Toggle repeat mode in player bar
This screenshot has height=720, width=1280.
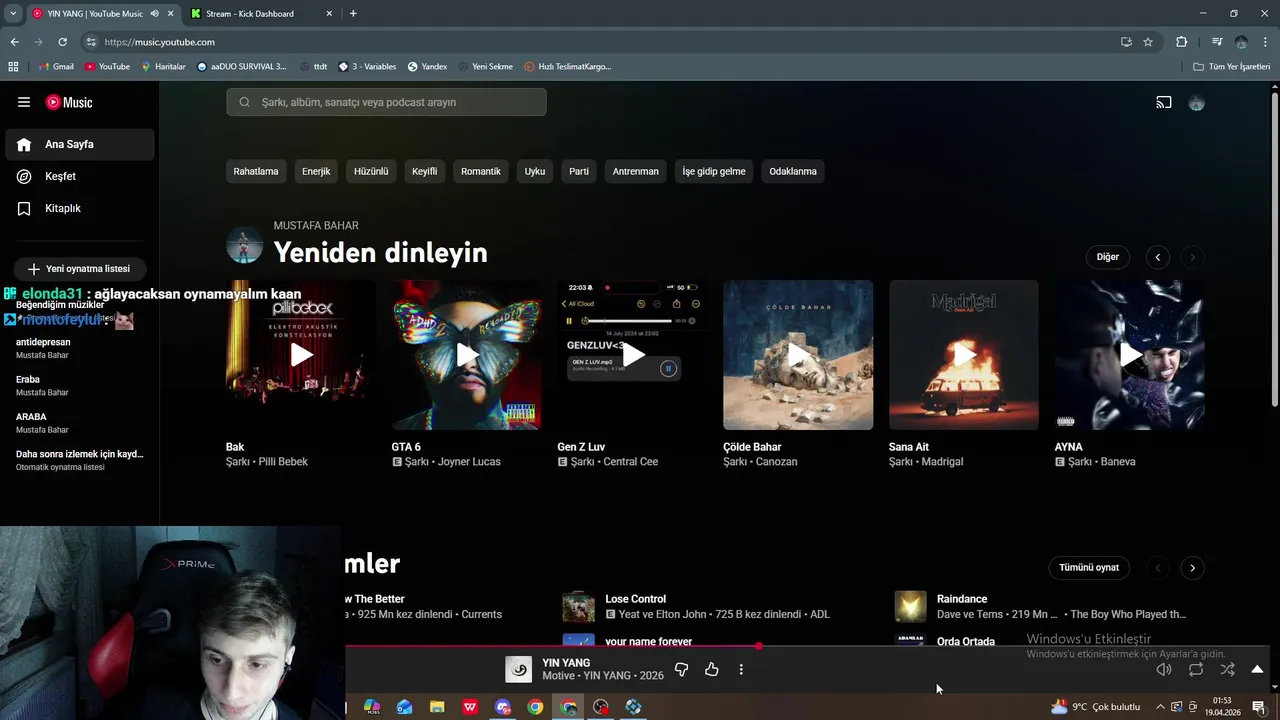coord(1196,669)
